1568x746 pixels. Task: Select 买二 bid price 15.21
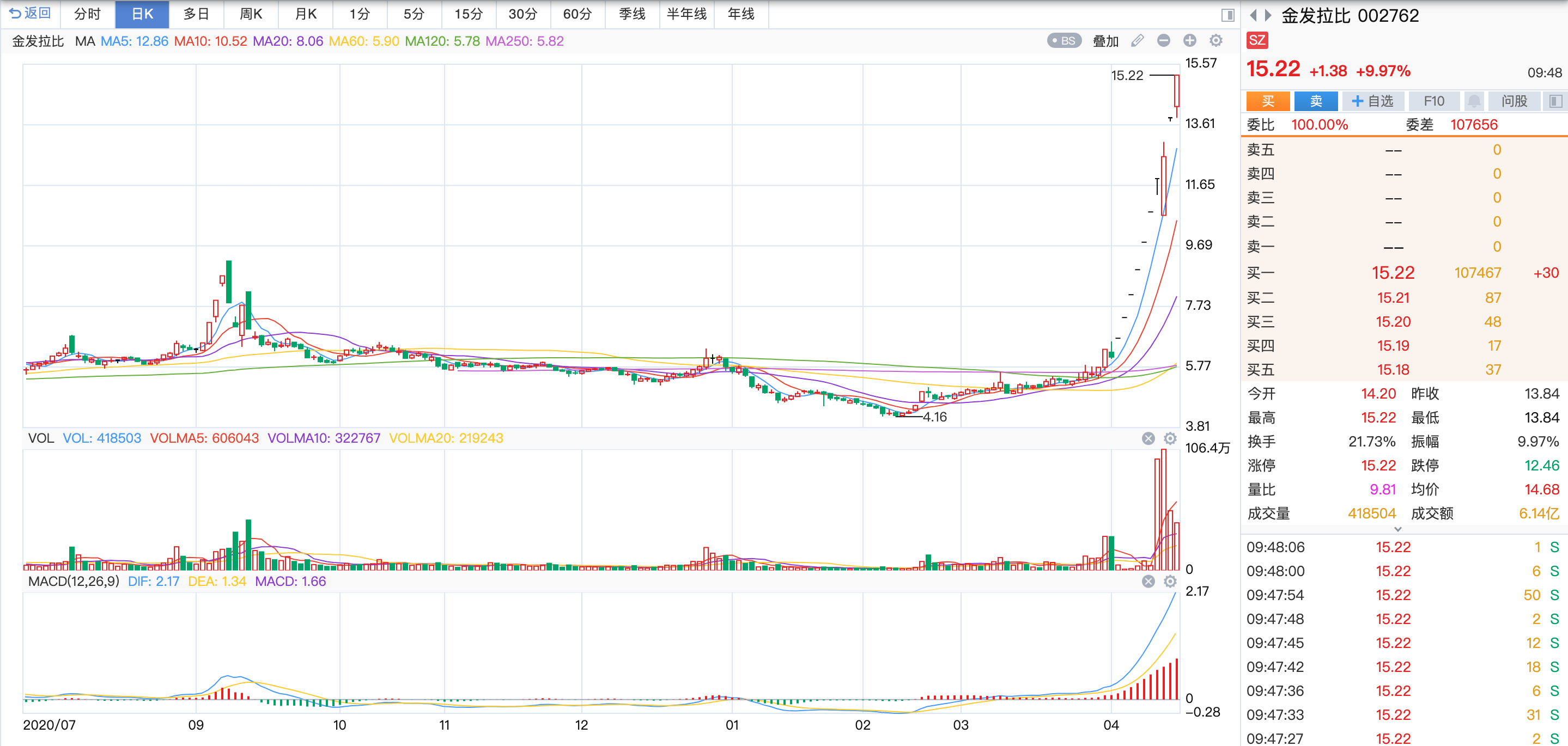(x=1393, y=298)
